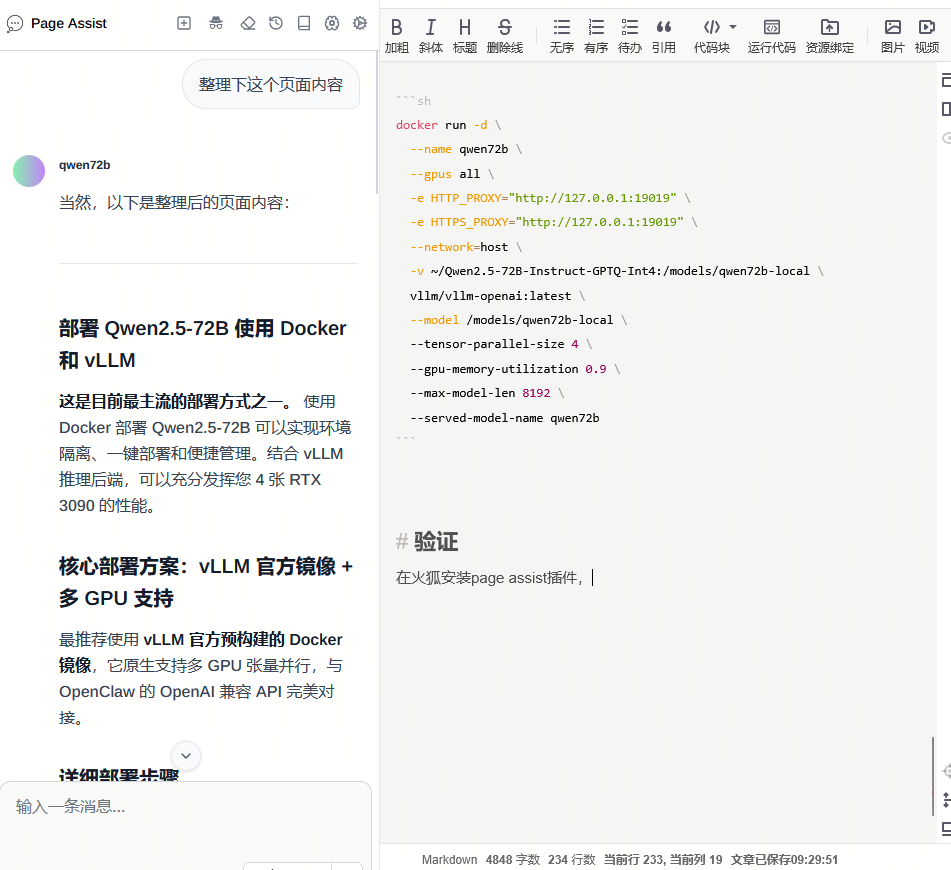
Task: Start a new chat in Page Assist
Action: (x=184, y=23)
